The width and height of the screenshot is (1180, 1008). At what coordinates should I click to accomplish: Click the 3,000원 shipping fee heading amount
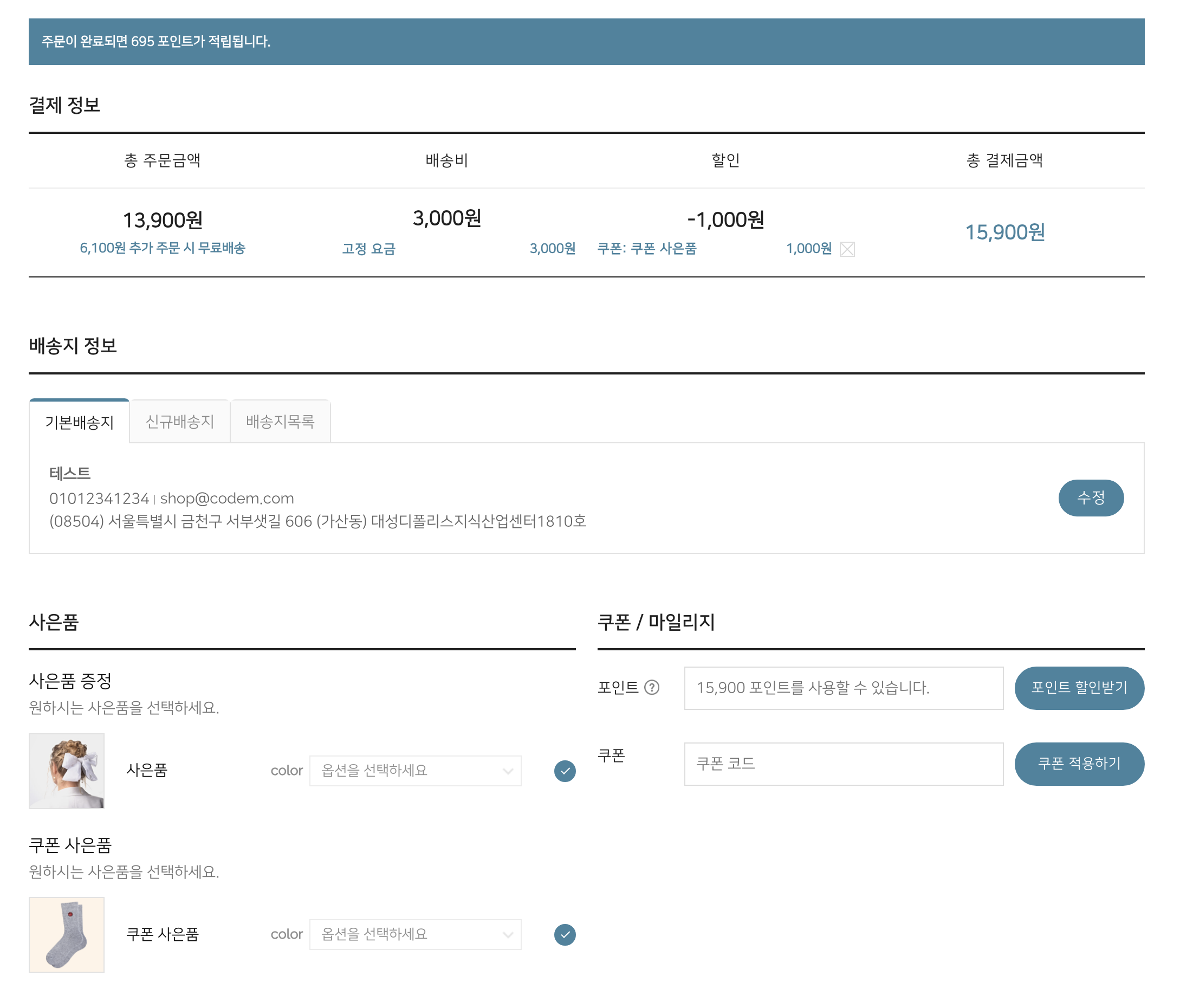click(x=447, y=218)
